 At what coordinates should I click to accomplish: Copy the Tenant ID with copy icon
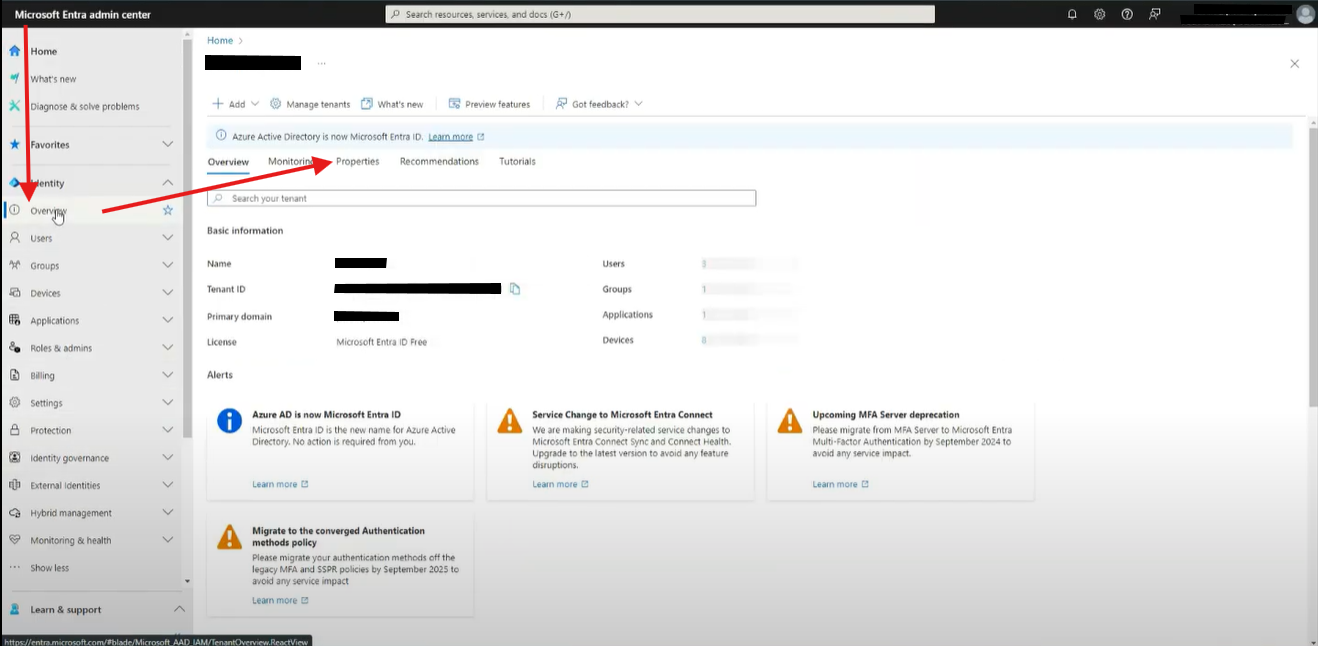(x=515, y=289)
